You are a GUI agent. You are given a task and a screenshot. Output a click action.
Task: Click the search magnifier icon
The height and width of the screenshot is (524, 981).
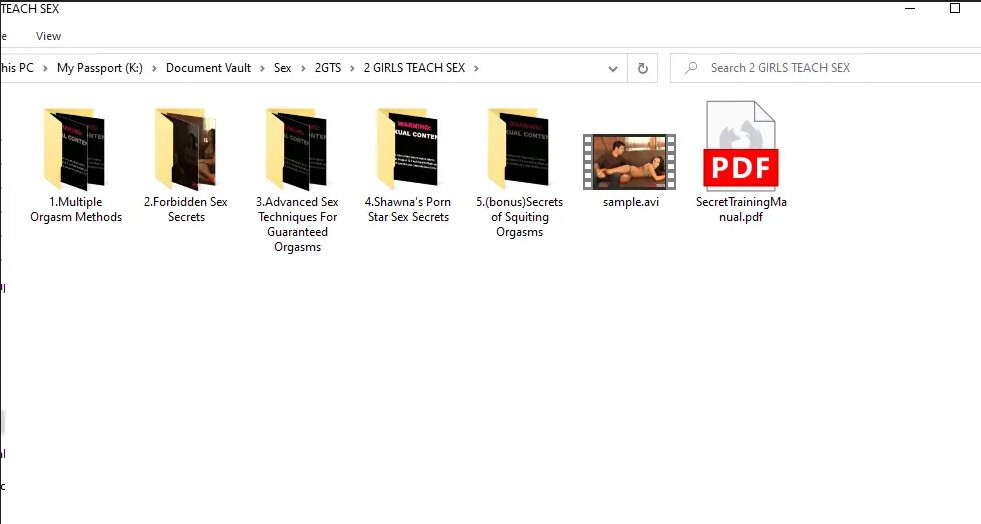point(691,68)
